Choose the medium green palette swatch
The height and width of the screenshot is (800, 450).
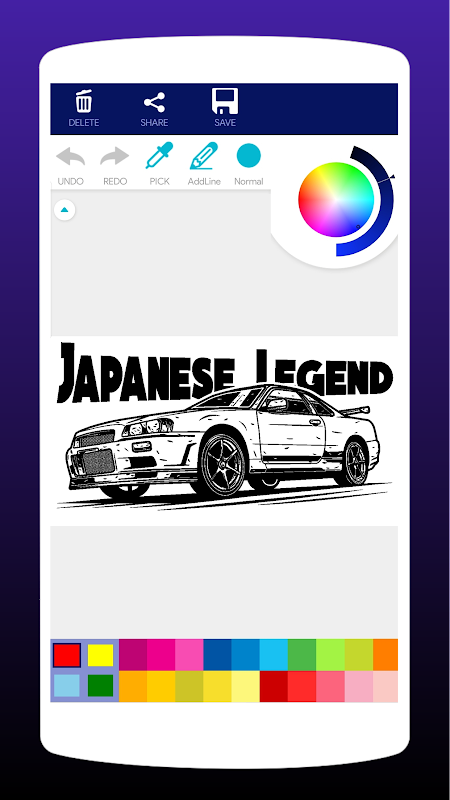(x=302, y=655)
